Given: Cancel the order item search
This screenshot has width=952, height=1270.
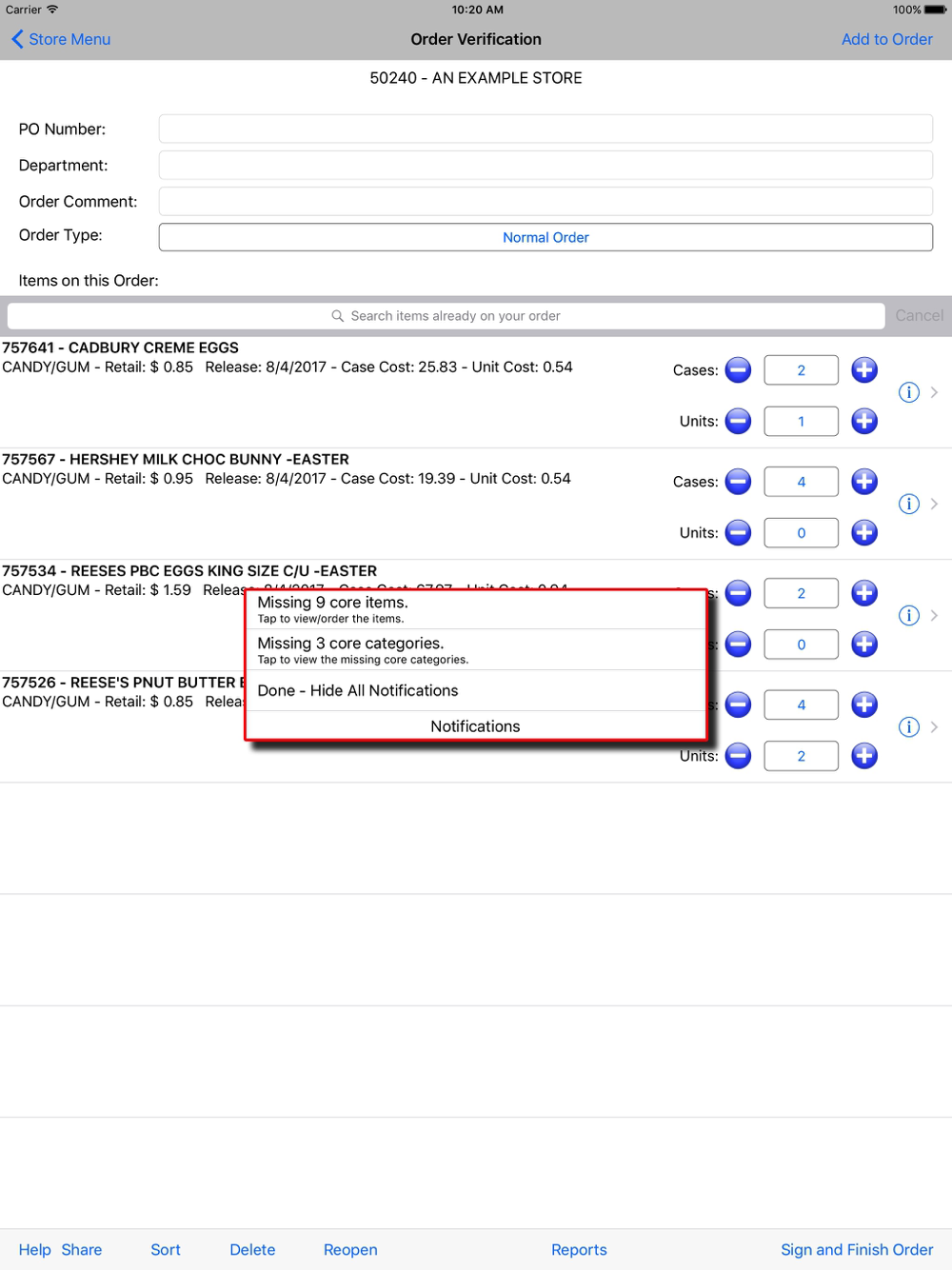Looking at the screenshot, I should pyautogui.click(x=919, y=315).
